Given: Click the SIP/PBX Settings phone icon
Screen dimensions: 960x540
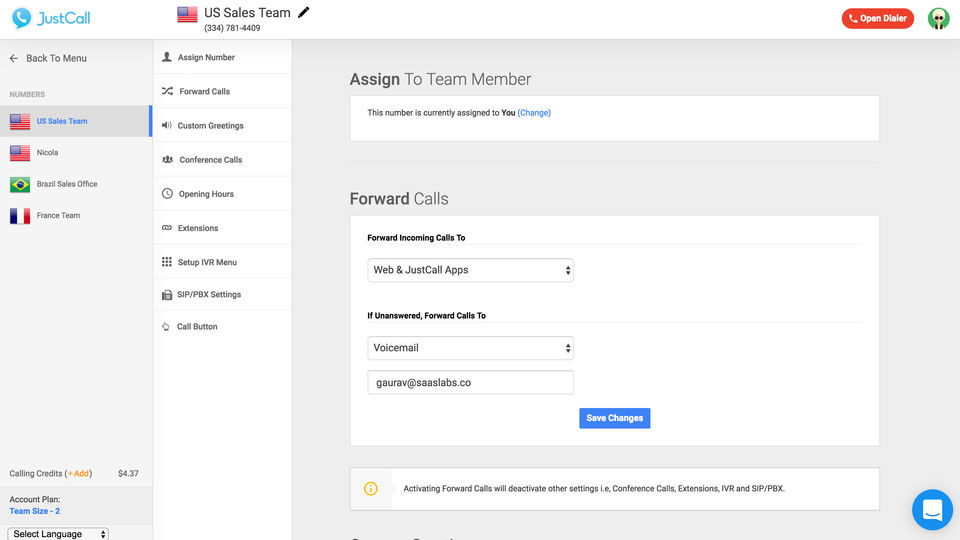Looking at the screenshot, I should [167, 295].
